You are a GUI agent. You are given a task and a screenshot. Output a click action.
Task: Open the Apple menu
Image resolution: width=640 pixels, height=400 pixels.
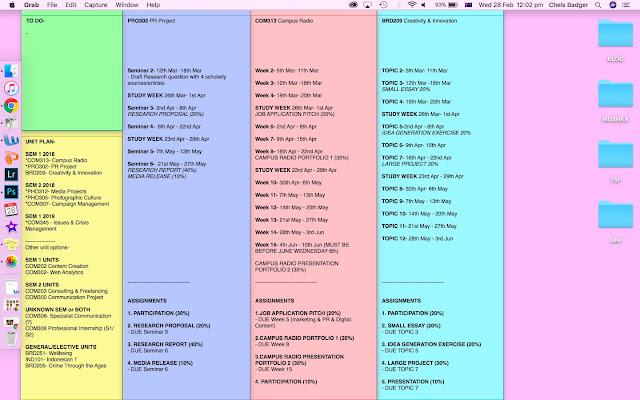pyautogui.click(x=12, y=5)
